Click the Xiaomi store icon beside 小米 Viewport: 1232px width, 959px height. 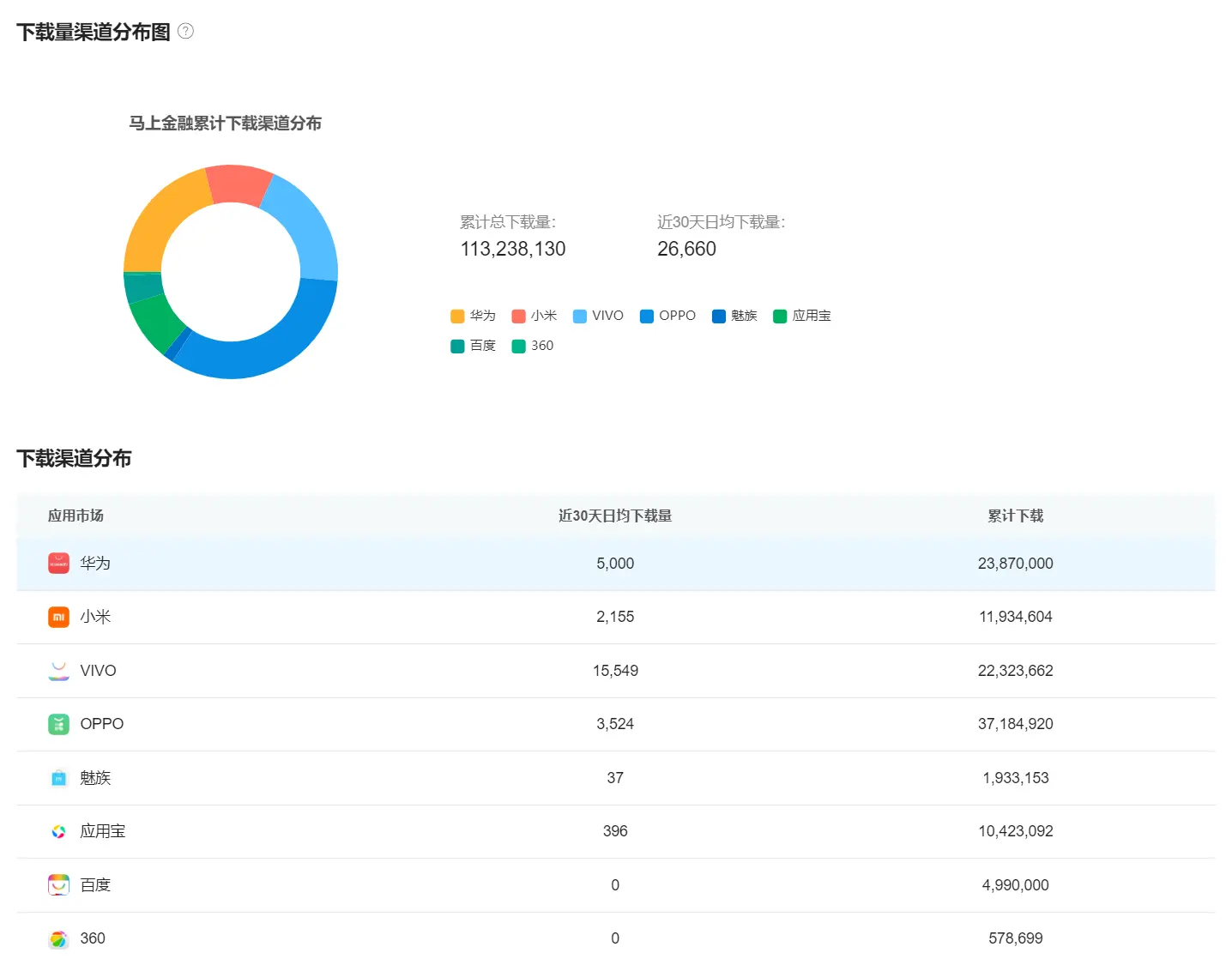click(x=57, y=617)
